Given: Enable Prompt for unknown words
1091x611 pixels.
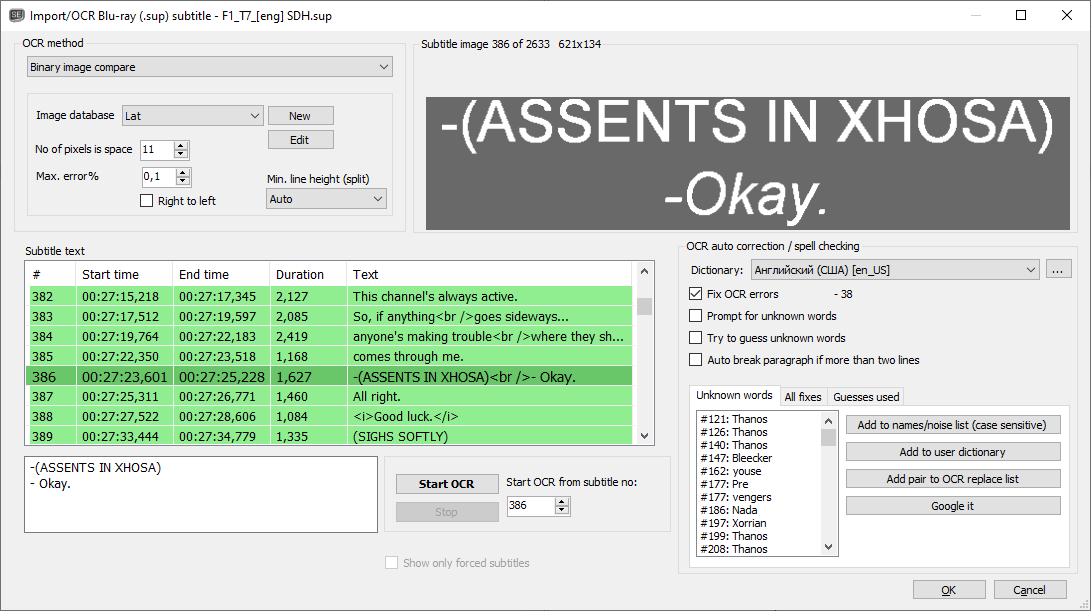Looking at the screenshot, I should point(695,317).
